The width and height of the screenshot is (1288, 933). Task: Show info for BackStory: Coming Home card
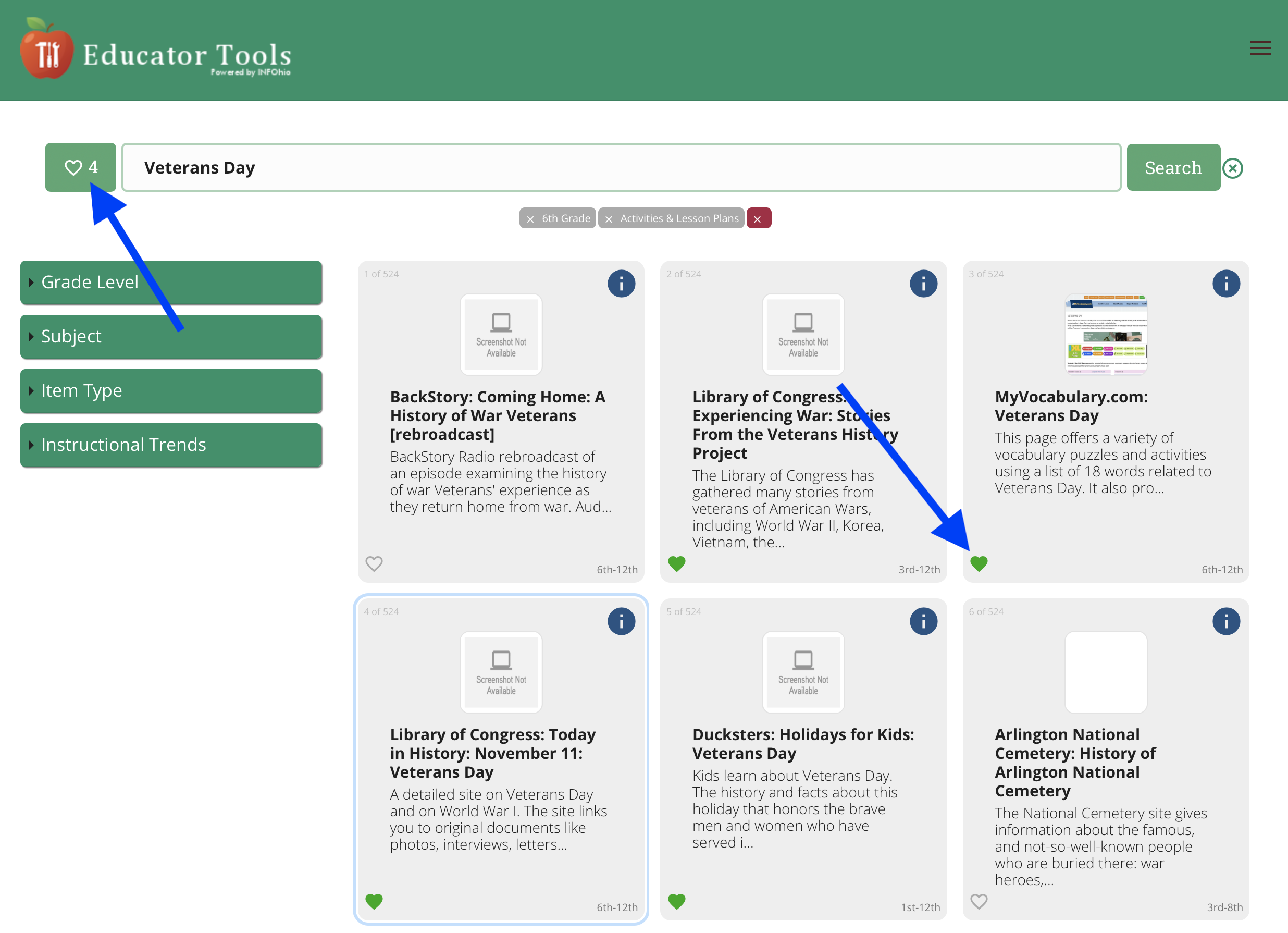pos(621,283)
